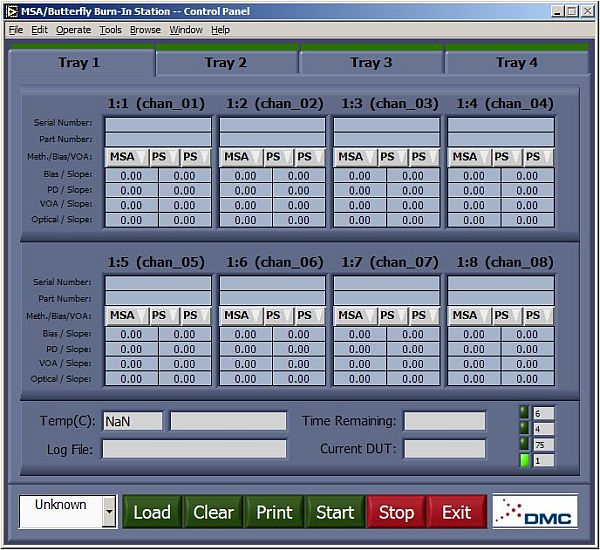The image size is (600, 550).
Task: Open MSA method dropdown for chan_04
Action: point(469,157)
